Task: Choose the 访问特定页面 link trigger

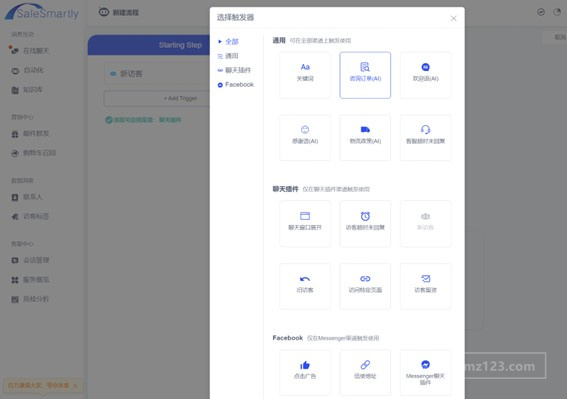Action: click(x=365, y=286)
